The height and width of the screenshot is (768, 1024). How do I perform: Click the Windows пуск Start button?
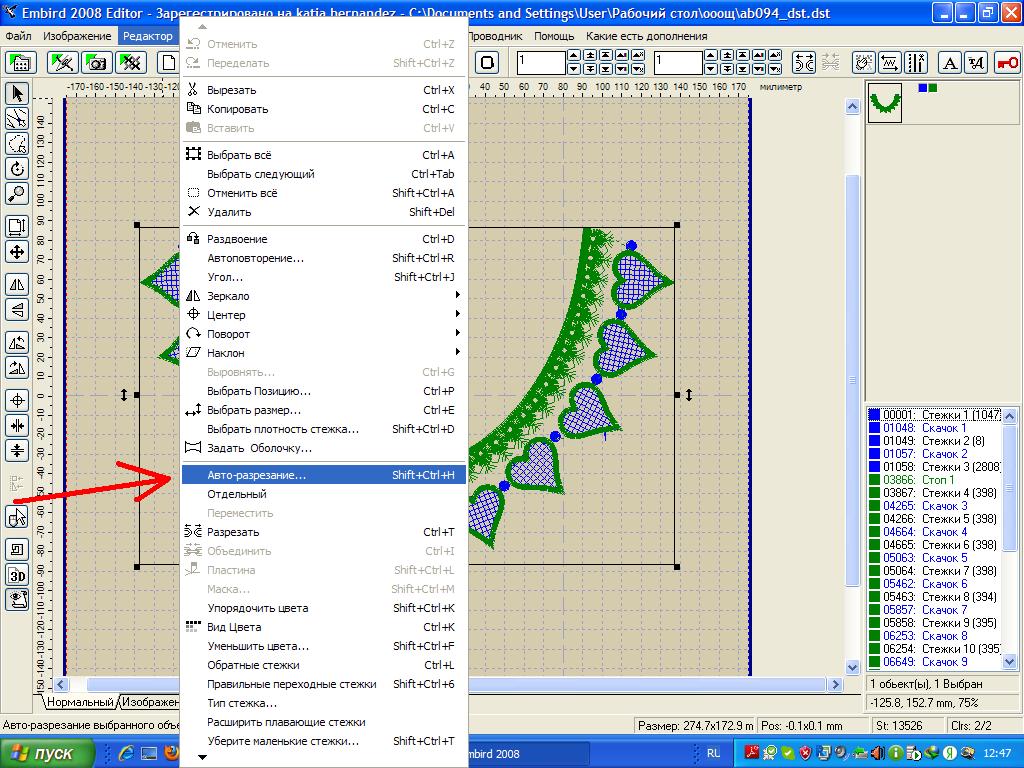tap(46, 753)
